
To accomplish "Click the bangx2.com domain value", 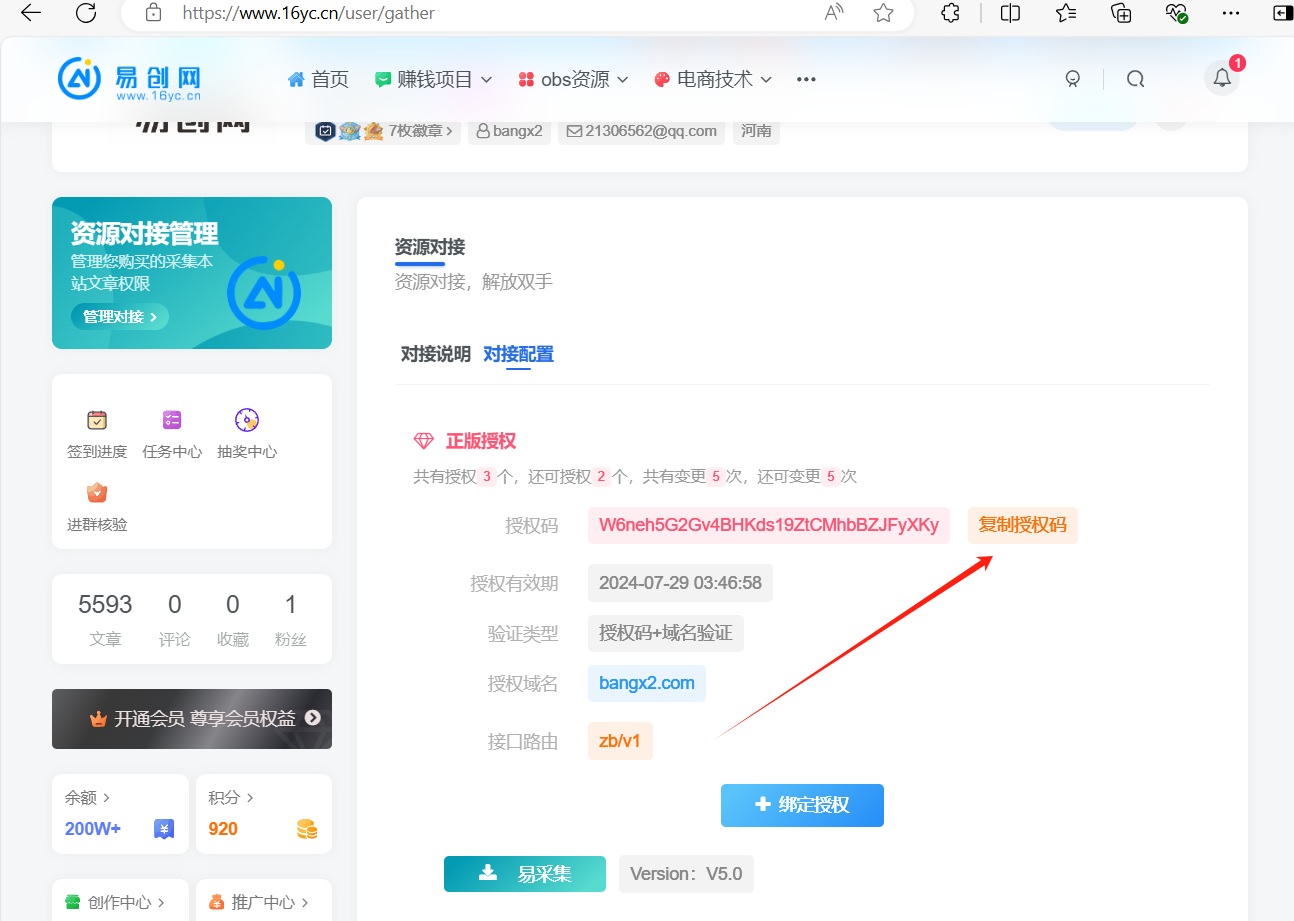I will 647,683.
